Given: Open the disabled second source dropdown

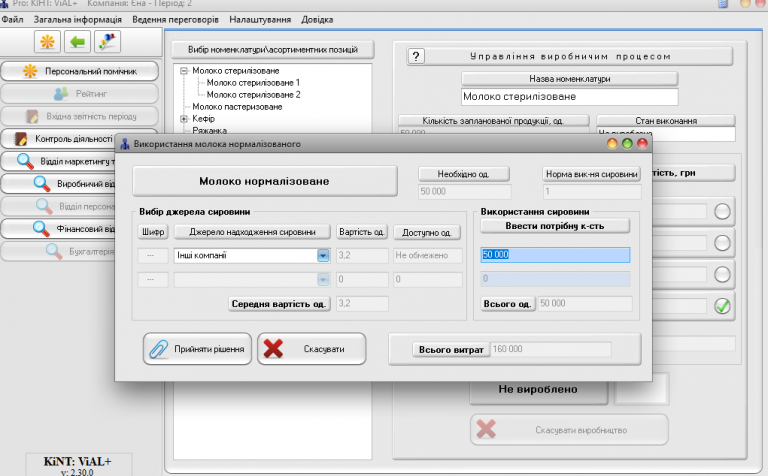Looking at the screenshot, I should pos(323,279).
